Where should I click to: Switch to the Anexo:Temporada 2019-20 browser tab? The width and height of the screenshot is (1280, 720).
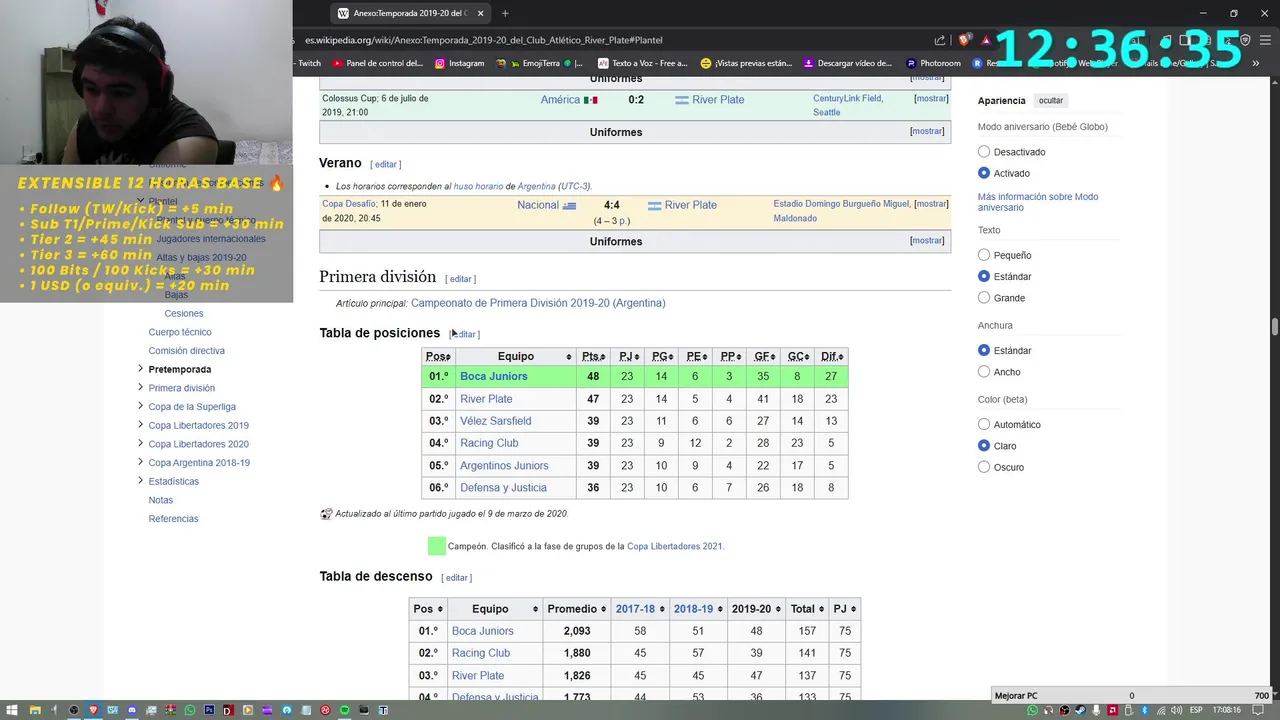point(410,13)
